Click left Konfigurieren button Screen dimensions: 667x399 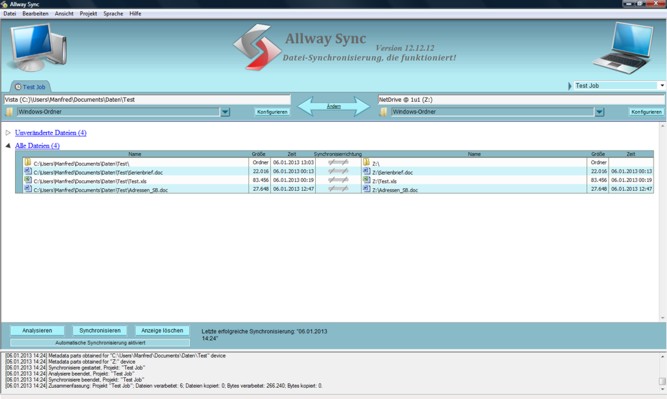272,112
